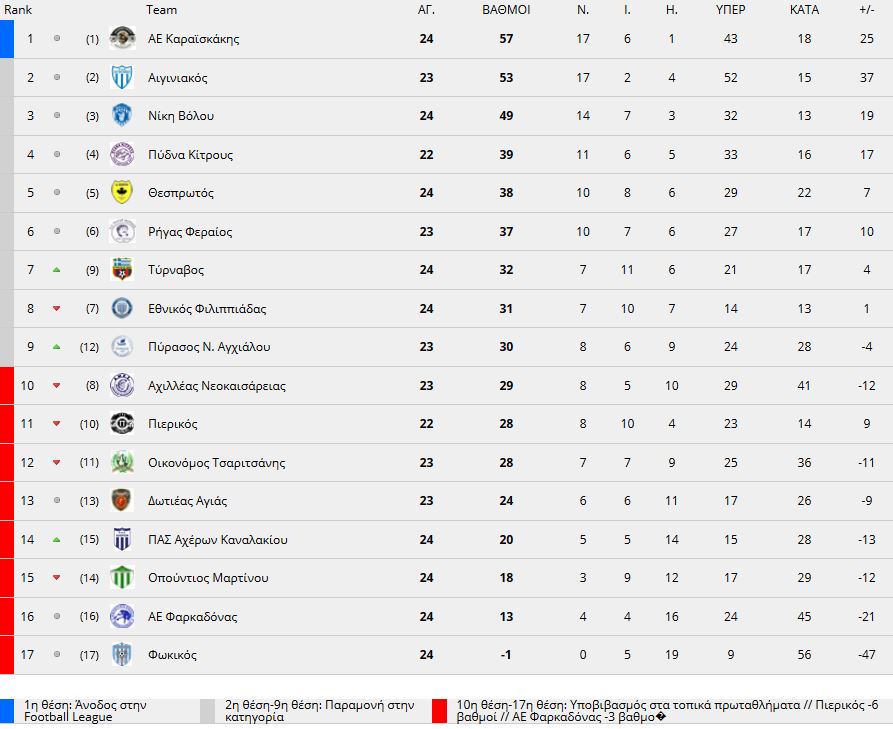The width and height of the screenshot is (893, 729).
Task: Sort by the ΒΑΘΜΟΙ column header
Action: click(506, 10)
